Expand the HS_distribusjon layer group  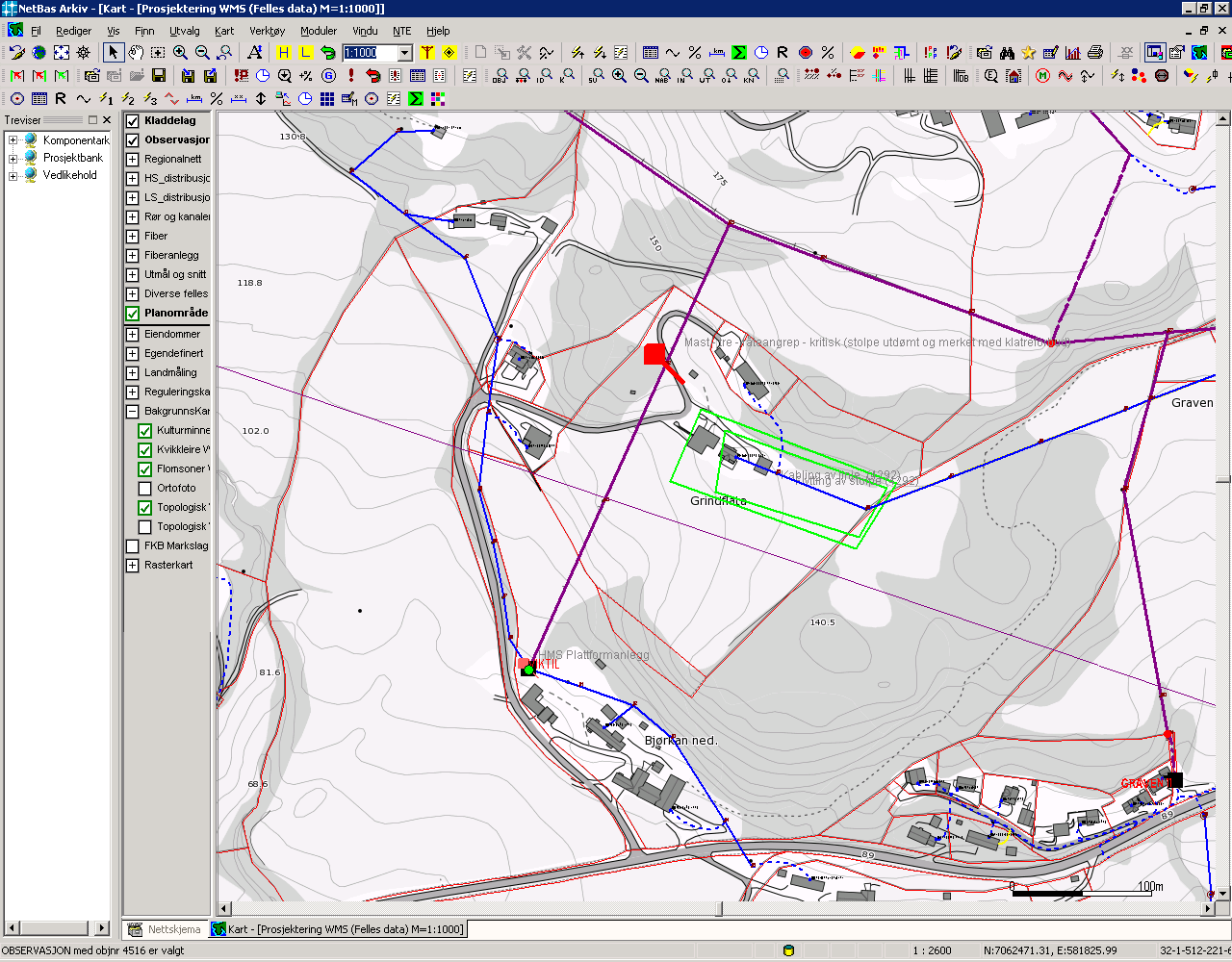pos(133,179)
